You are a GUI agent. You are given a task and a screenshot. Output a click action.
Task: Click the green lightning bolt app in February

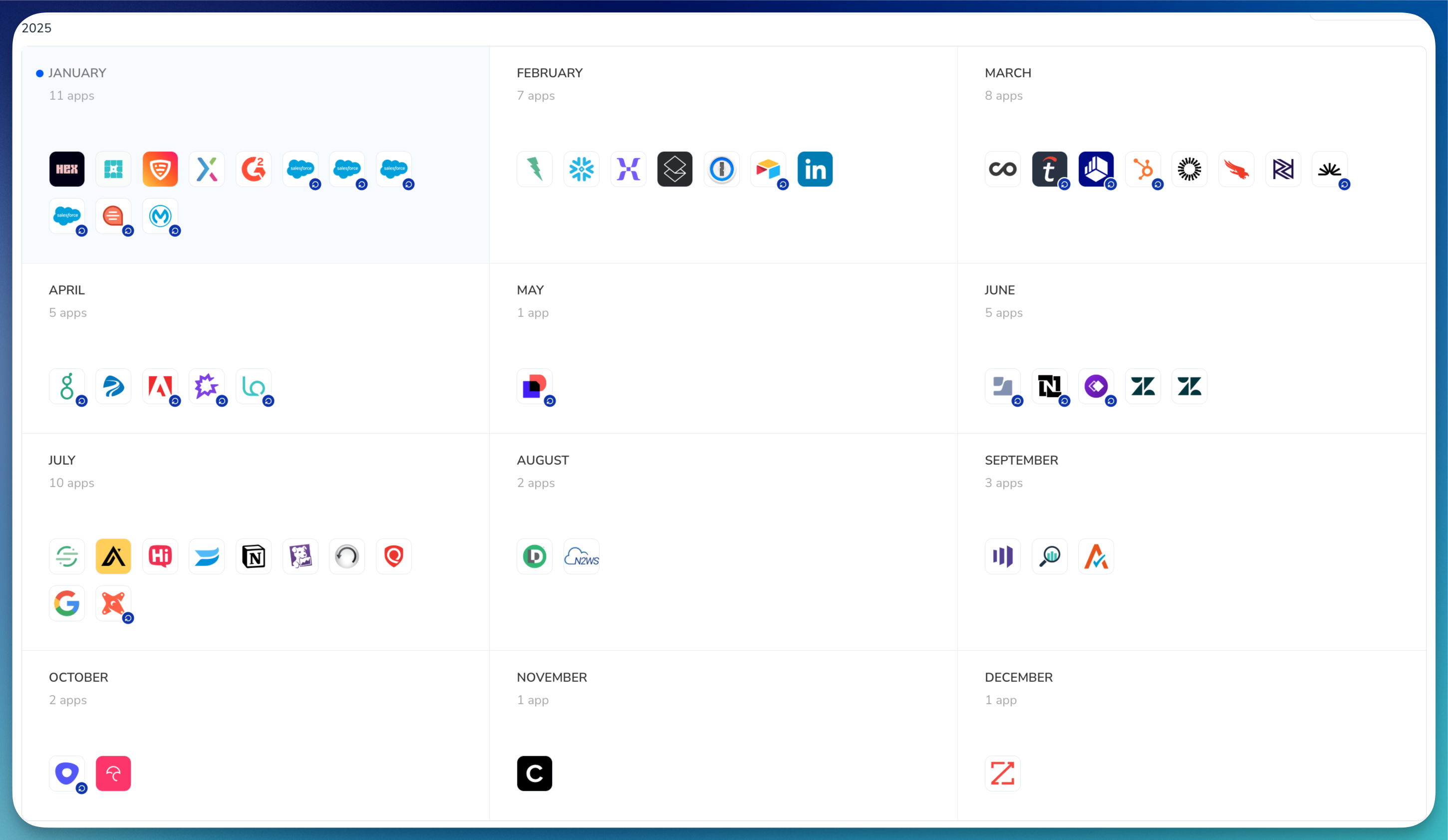[535, 169]
